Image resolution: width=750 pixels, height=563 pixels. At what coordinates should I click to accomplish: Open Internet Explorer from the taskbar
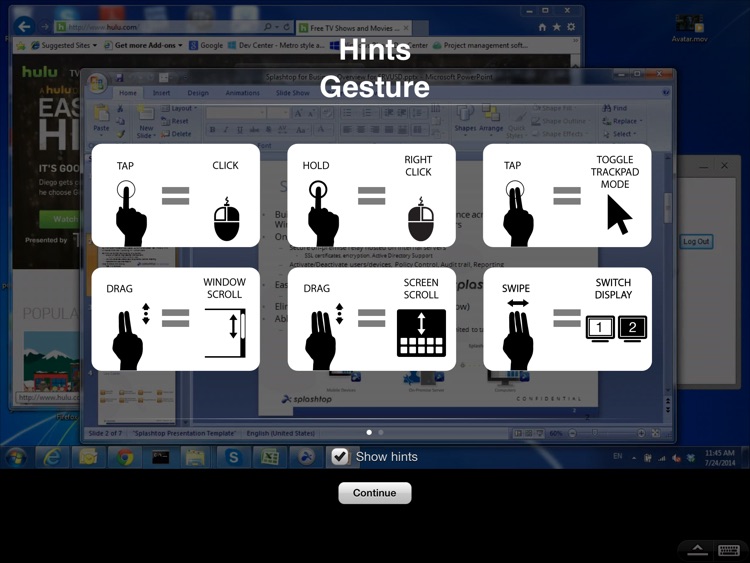pyautogui.click(x=52, y=457)
